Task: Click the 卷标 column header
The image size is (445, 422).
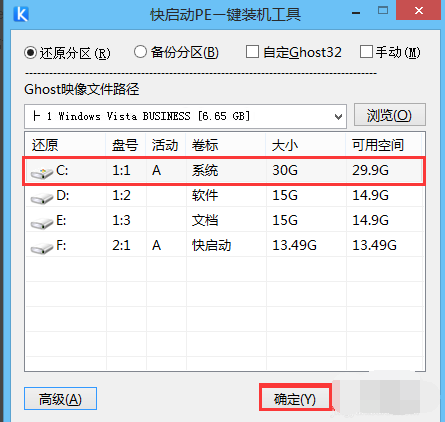Action: click(x=205, y=145)
